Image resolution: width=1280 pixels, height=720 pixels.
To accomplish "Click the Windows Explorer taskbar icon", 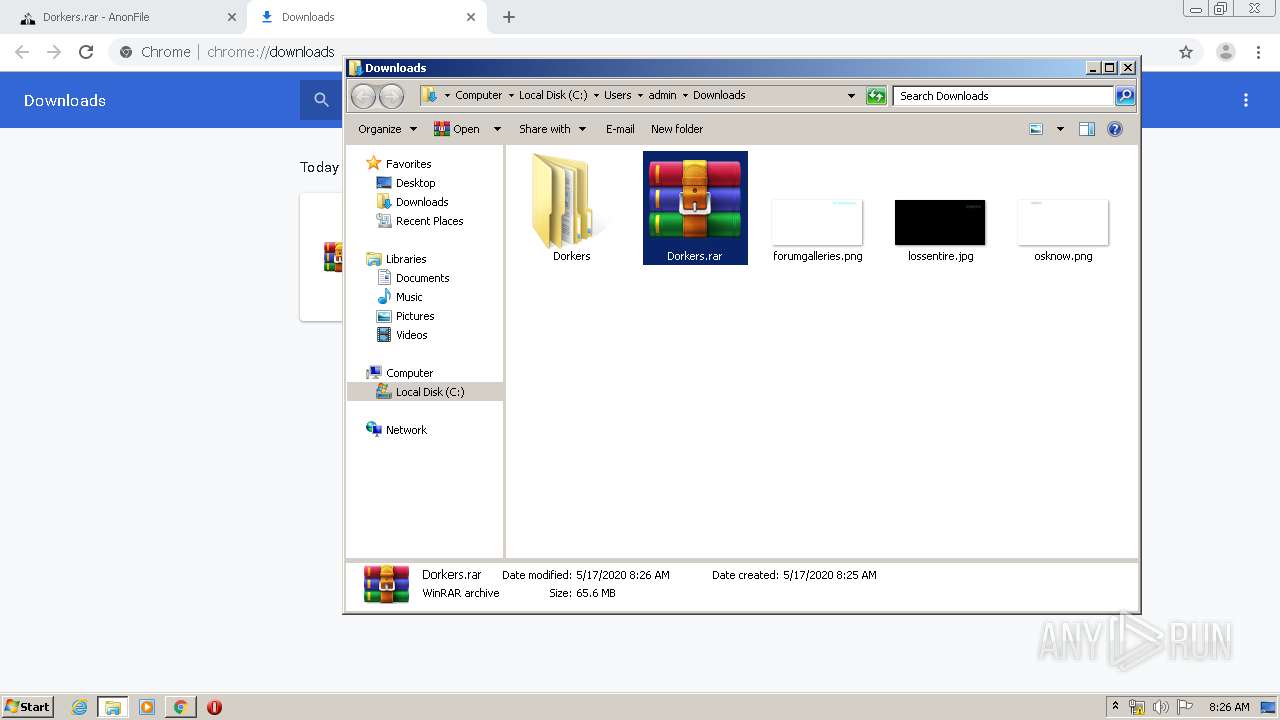I will [113, 707].
